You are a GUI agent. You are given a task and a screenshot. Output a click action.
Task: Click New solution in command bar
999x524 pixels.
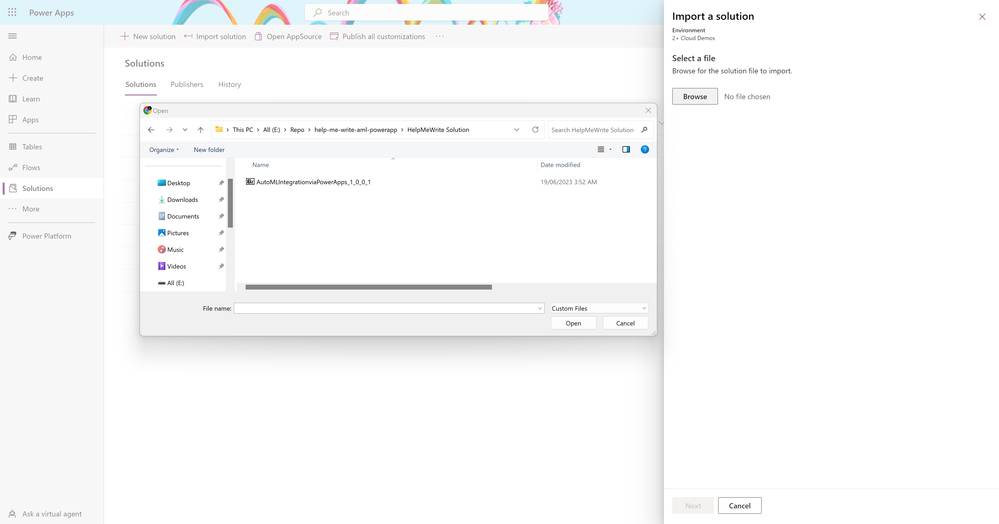(148, 36)
